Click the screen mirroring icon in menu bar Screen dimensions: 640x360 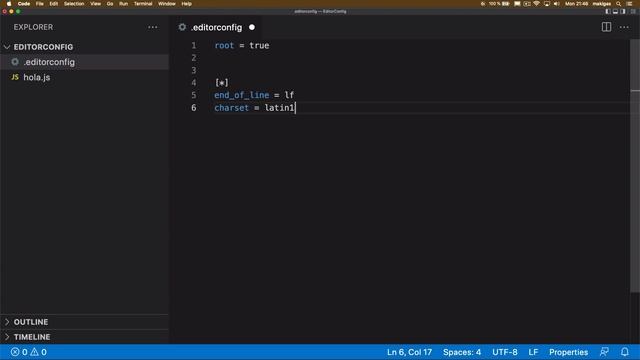[x=547, y=4]
